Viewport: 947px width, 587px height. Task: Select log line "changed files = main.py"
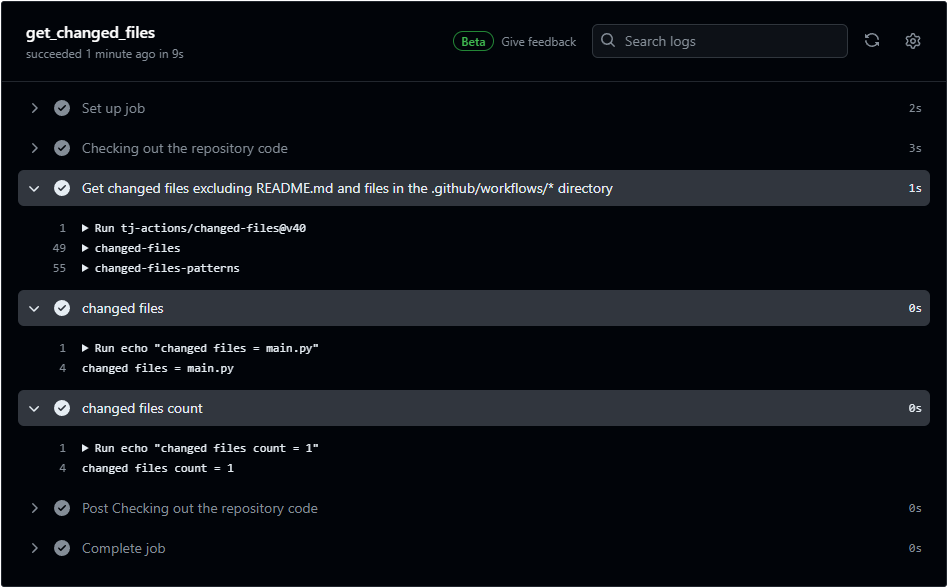(x=158, y=368)
